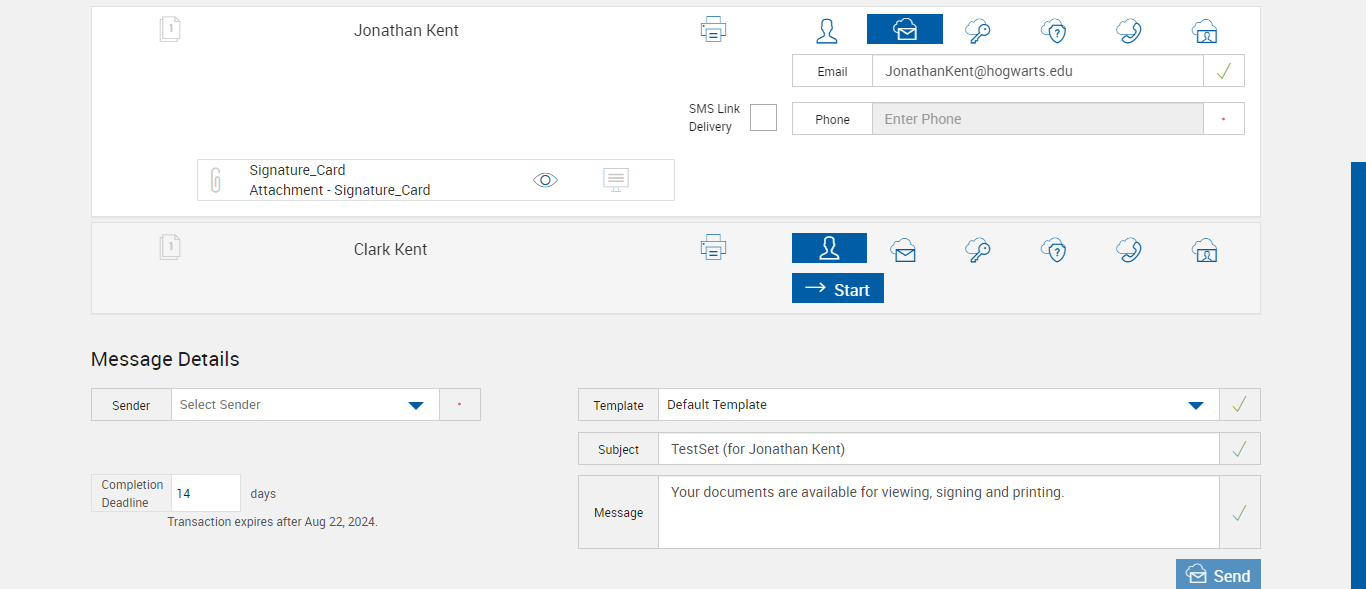Enable SMS Link Delivery checkbox
The height and width of the screenshot is (589, 1366).
pyautogui.click(x=763, y=118)
